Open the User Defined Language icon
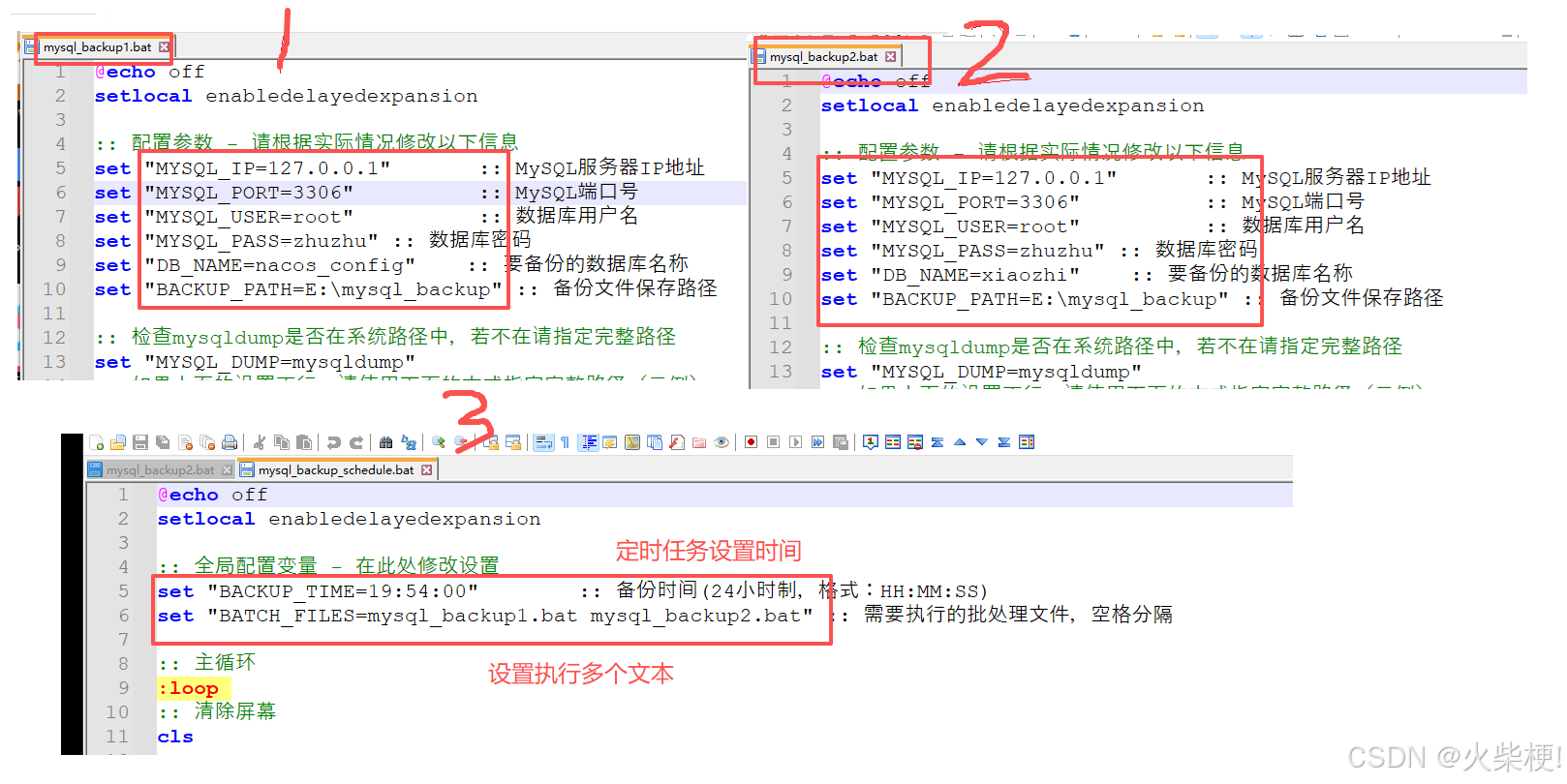The image size is (1567, 784). coord(609,442)
